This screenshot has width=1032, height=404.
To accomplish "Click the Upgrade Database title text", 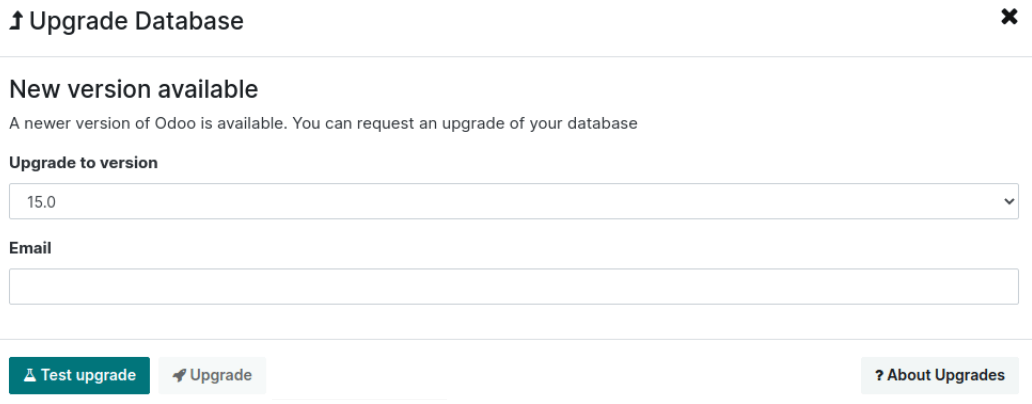I will tap(136, 21).
